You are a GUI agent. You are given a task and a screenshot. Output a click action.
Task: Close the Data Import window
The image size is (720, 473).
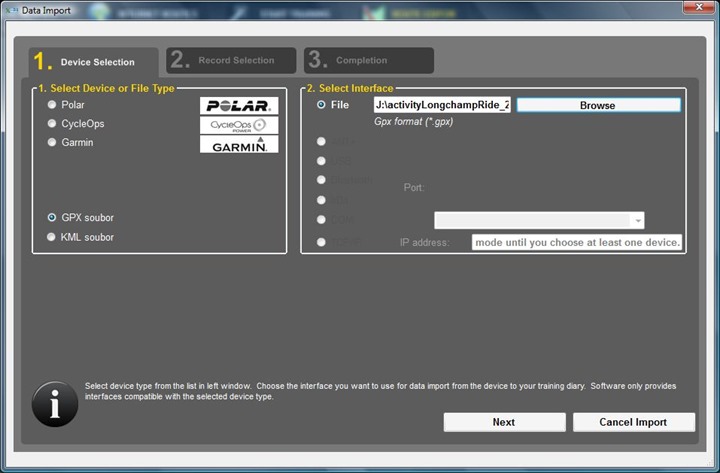click(x=699, y=7)
